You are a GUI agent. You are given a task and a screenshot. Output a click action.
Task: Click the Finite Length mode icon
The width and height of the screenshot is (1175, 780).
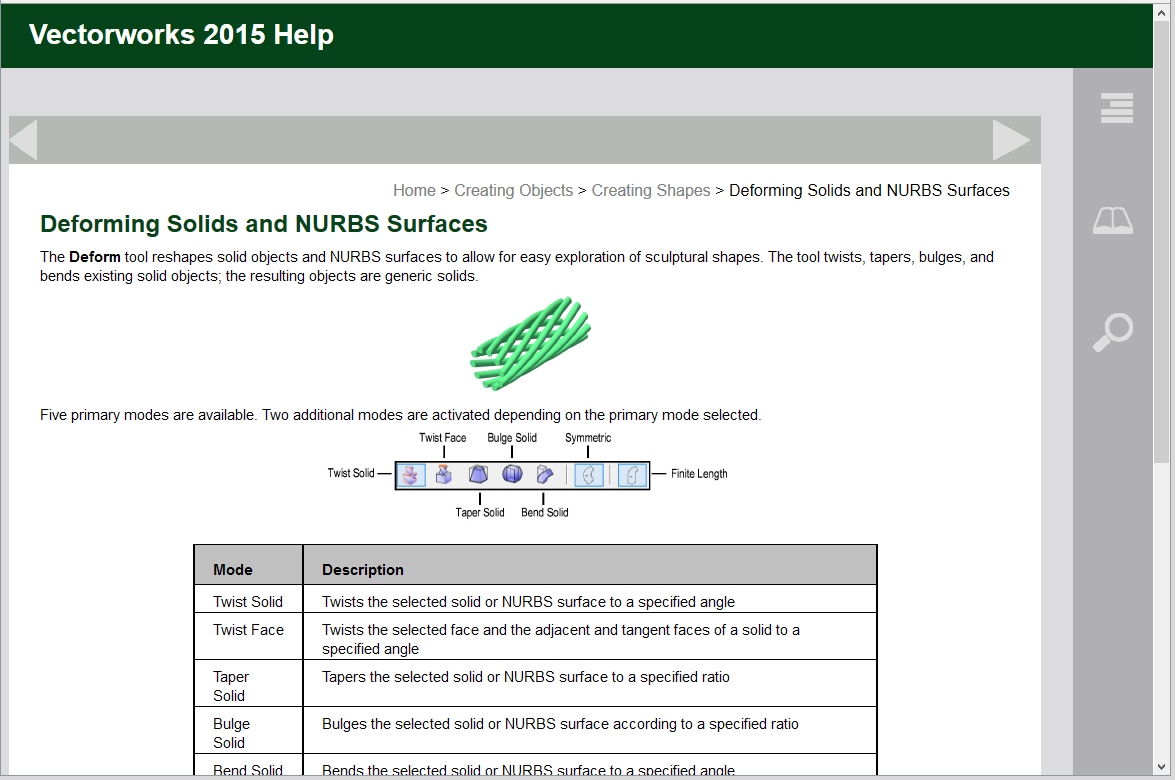tap(632, 475)
